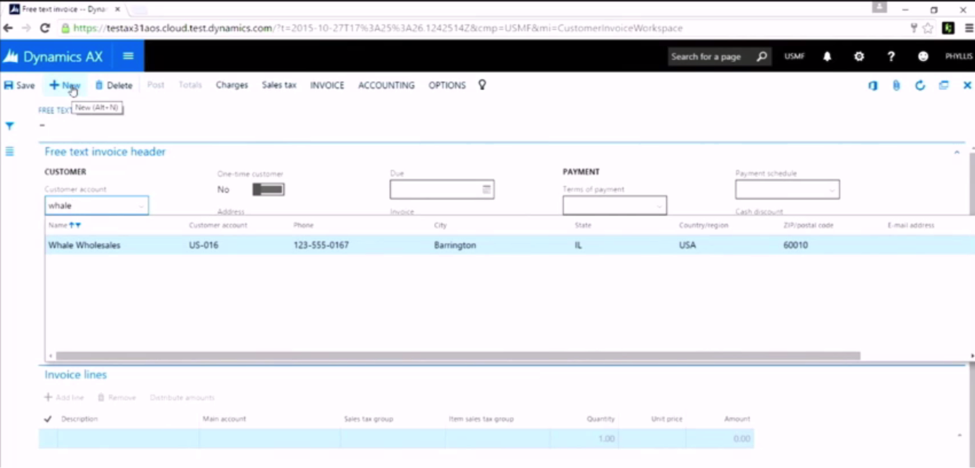Click the lightbulb tell-me icon
Screen dimensions: 975x468
(x=482, y=85)
